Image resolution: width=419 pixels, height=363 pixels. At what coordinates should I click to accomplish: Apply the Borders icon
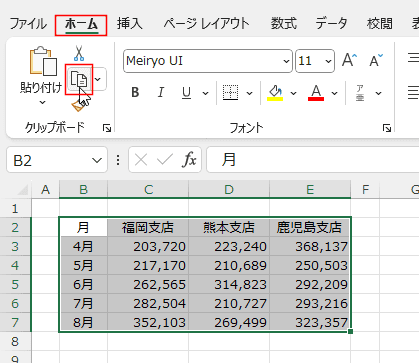click(230, 92)
